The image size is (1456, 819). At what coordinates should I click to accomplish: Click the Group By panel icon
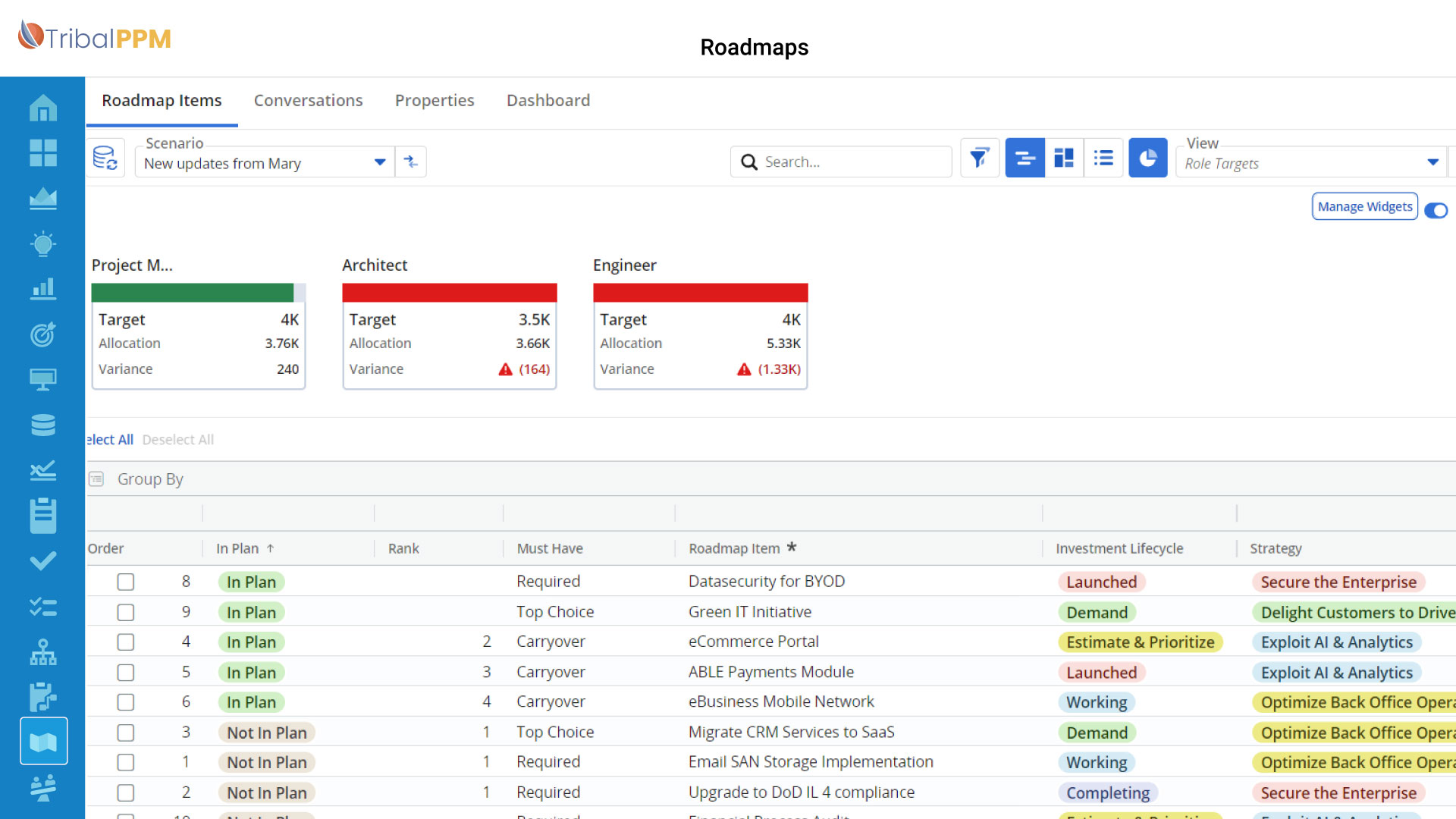96,479
